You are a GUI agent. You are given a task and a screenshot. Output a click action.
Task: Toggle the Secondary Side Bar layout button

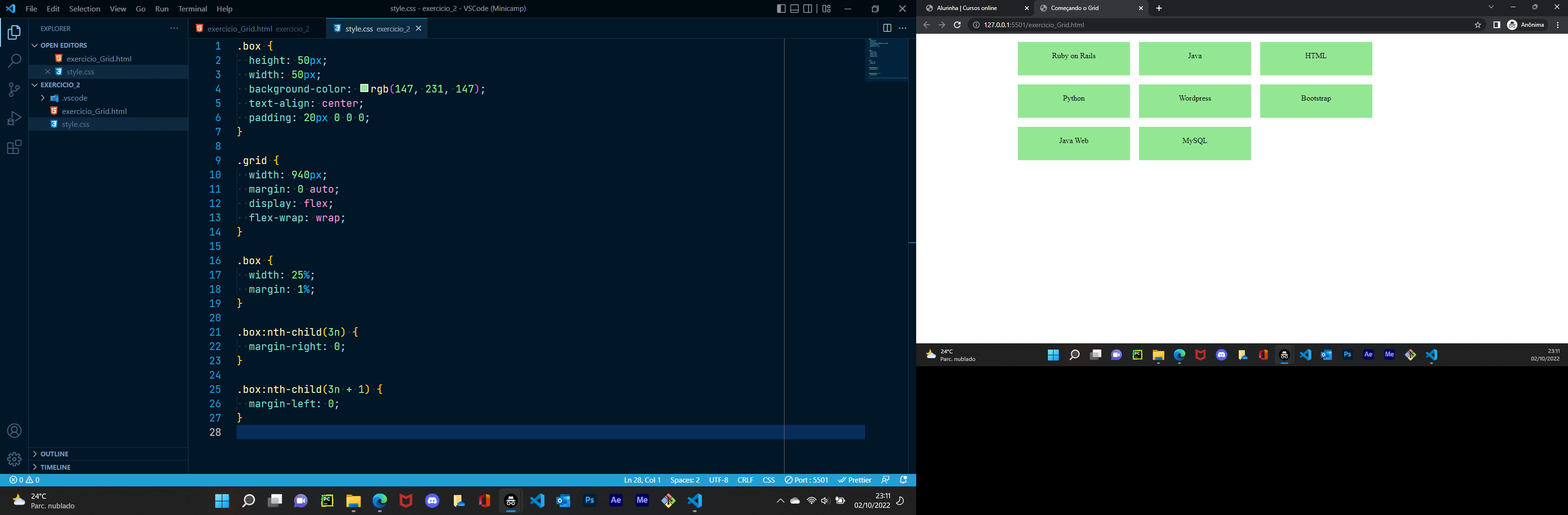coord(808,9)
